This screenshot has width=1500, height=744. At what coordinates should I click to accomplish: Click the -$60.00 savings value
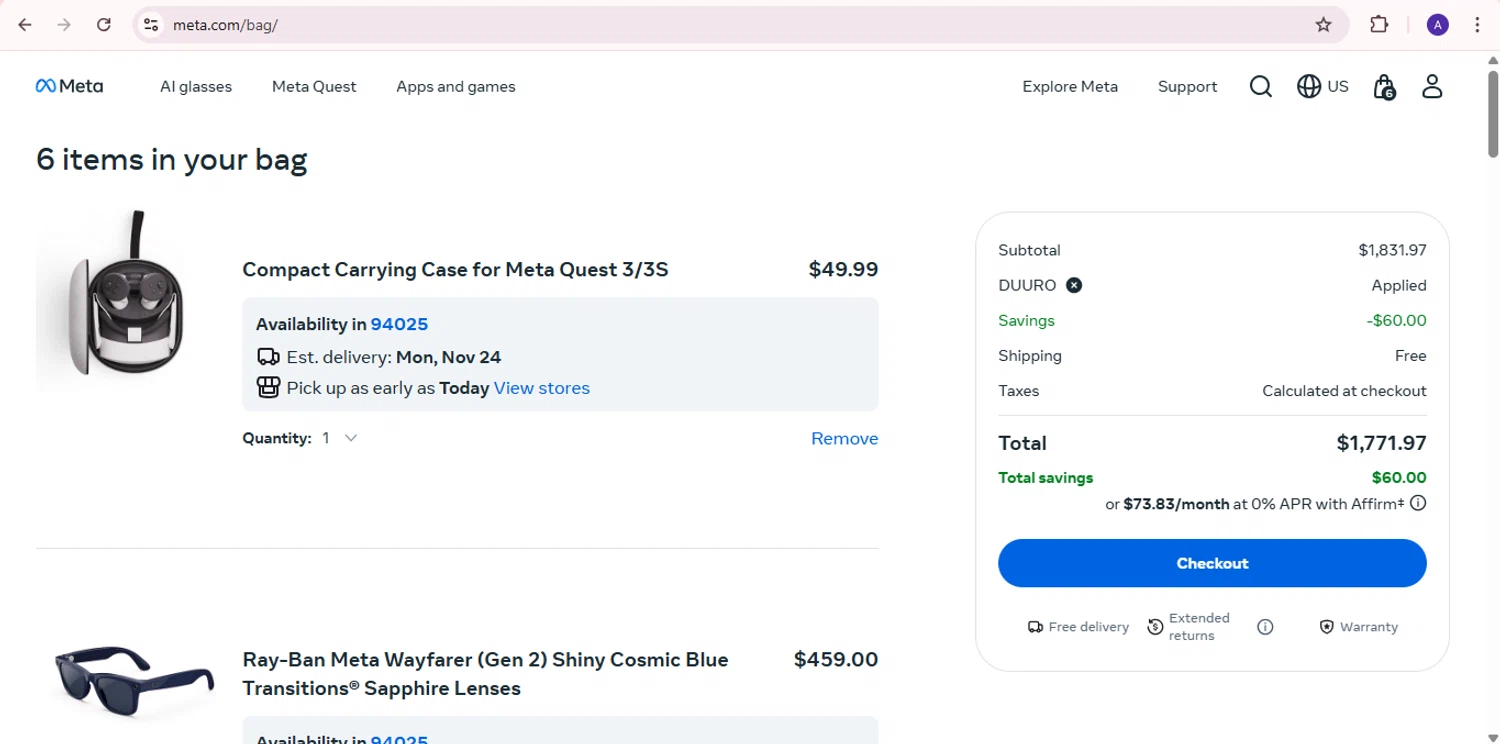(1397, 321)
